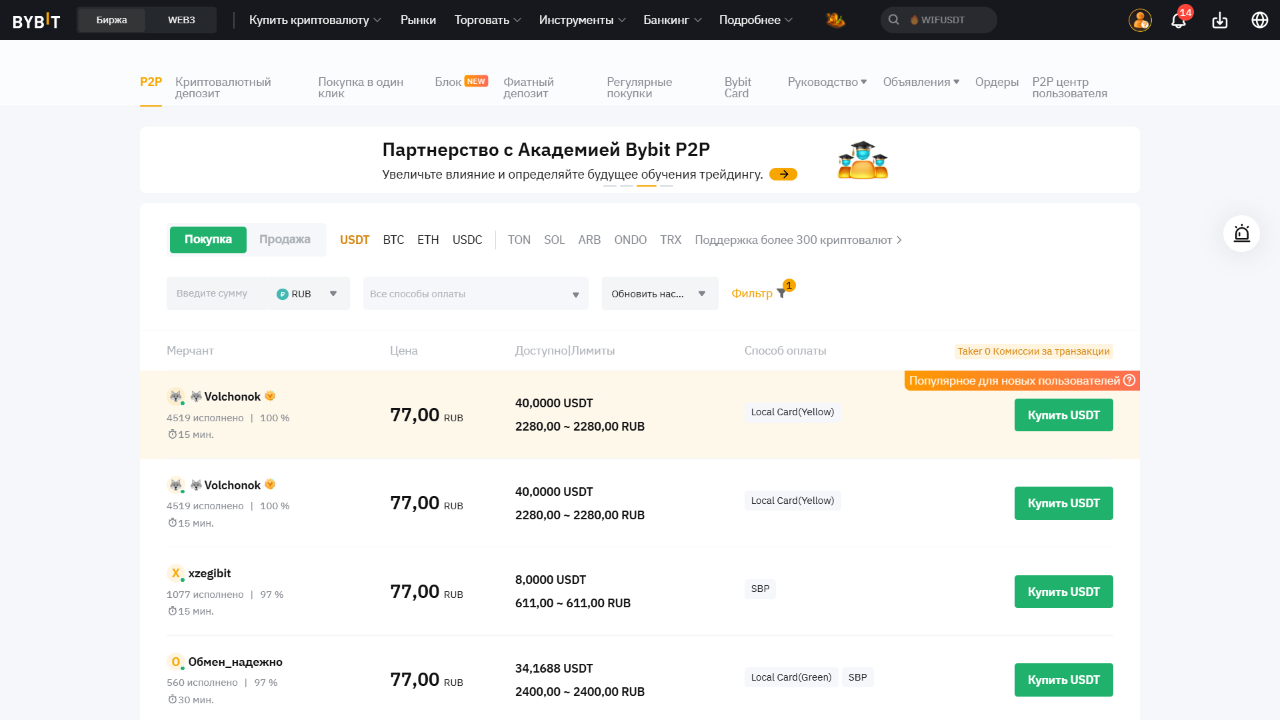
Task: Click the user profile avatar icon
Action: (1140, 20)
